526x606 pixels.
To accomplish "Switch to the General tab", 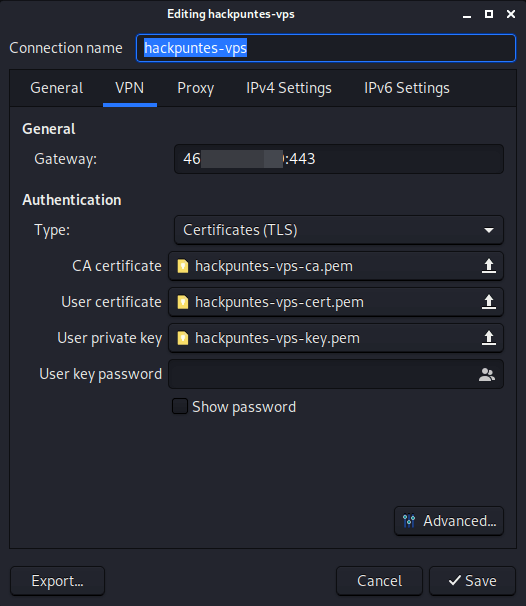I will pos(57,88).
